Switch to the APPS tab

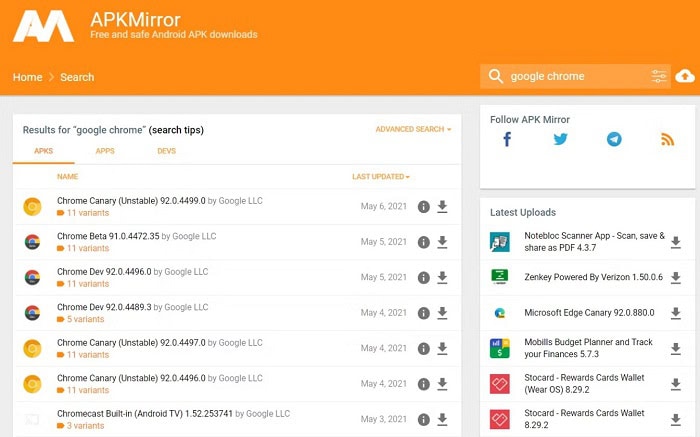[105, 151]
